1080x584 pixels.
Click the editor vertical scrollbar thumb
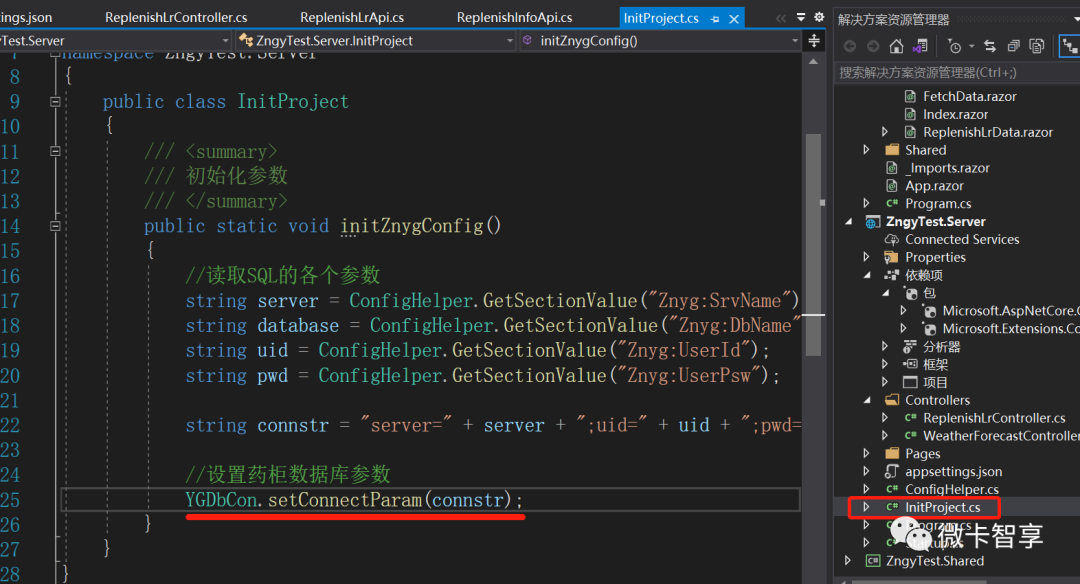pyautogui.click(x=813, y=244)
